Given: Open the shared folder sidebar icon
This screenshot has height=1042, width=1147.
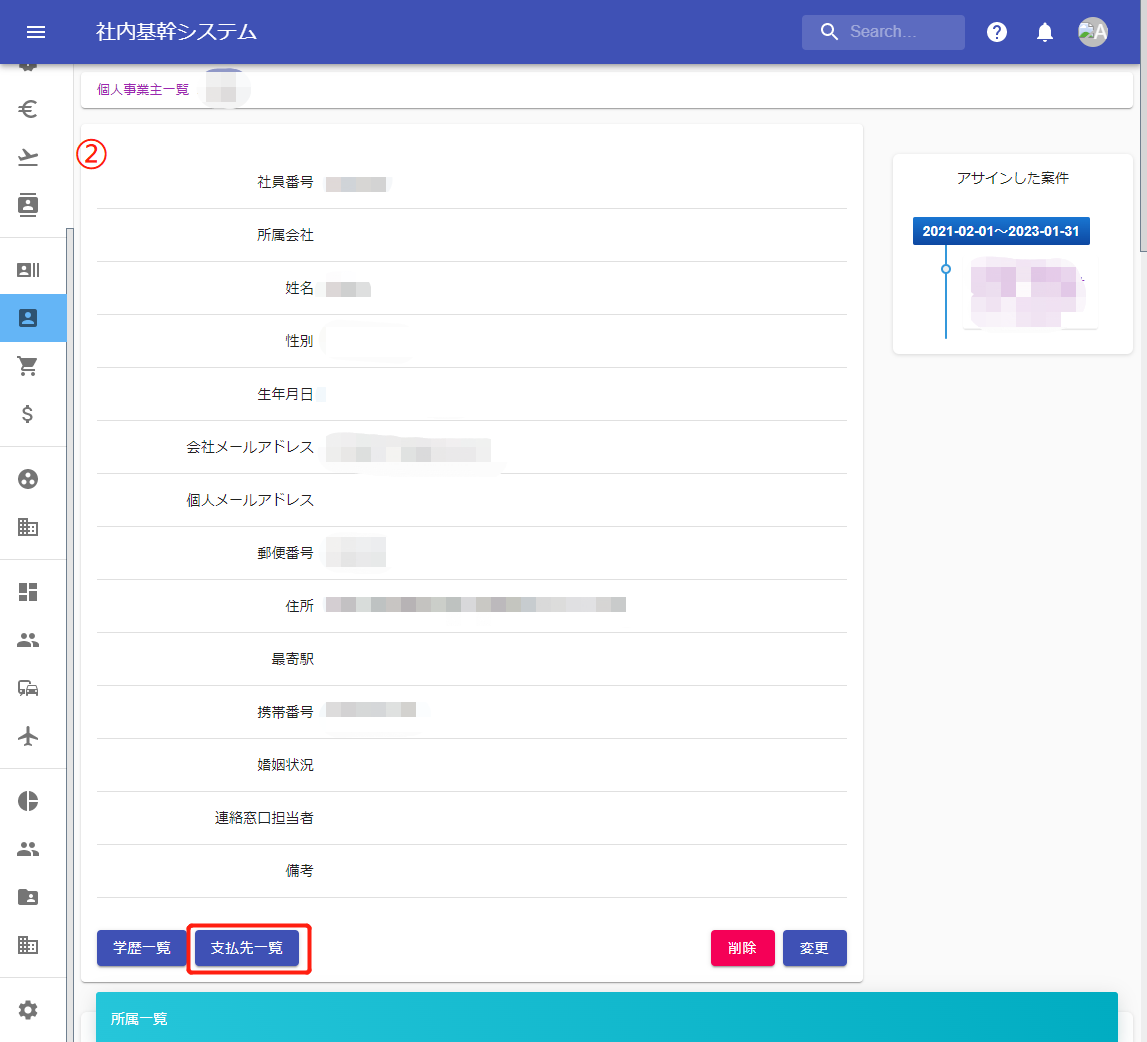Looking at the screenshot, I should 28,897.
